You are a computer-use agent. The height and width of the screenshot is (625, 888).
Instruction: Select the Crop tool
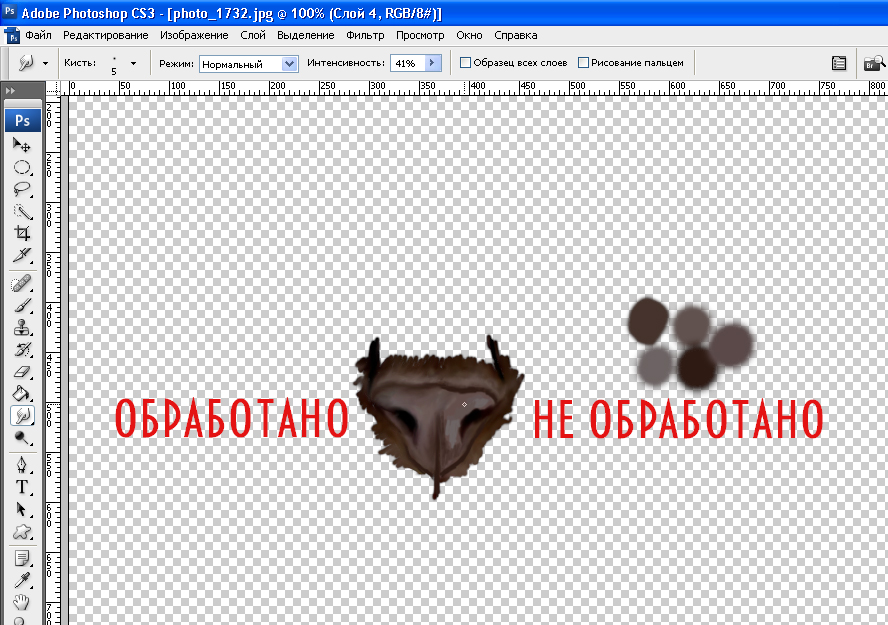tap(22, 233)
